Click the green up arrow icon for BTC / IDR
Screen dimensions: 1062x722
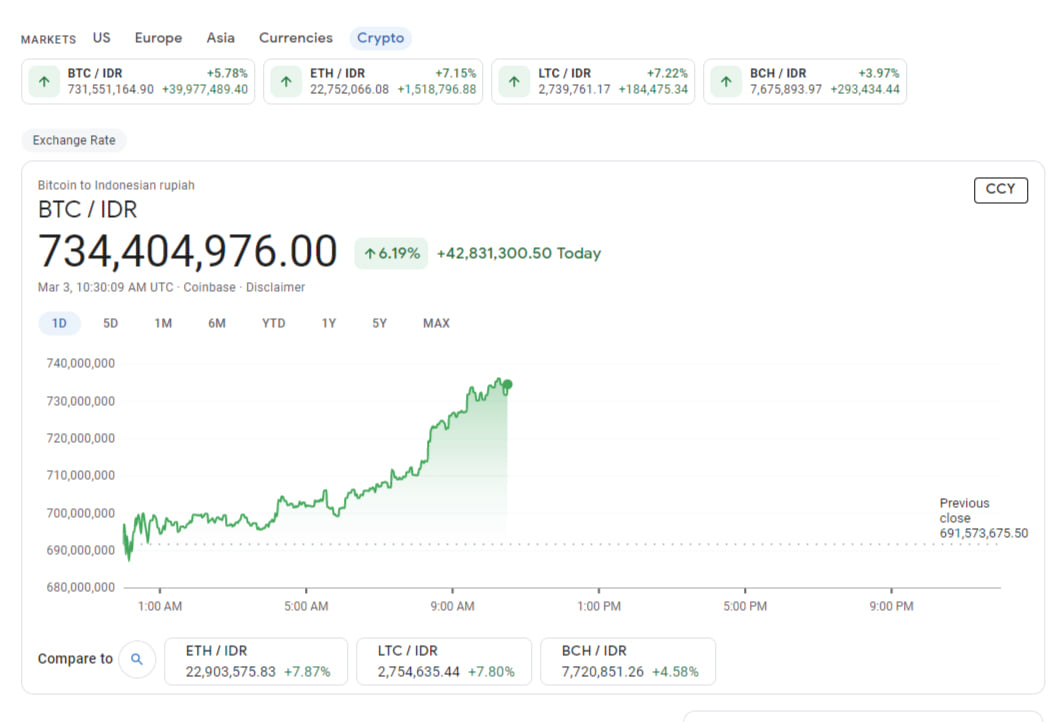44,82
